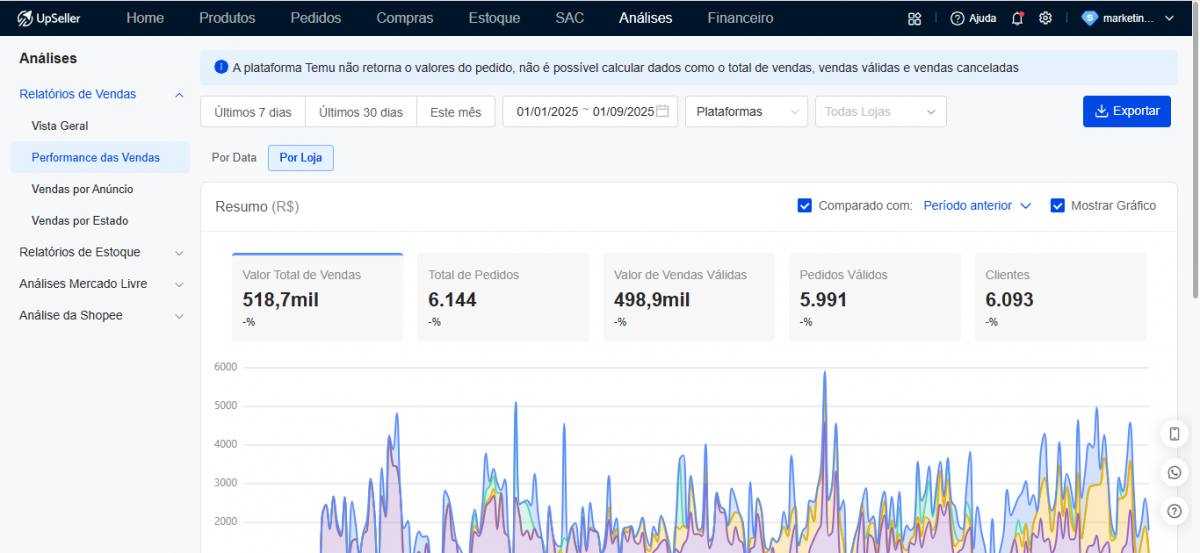
Task: Open Vendas por Estado report
Action: pos(80,220)
